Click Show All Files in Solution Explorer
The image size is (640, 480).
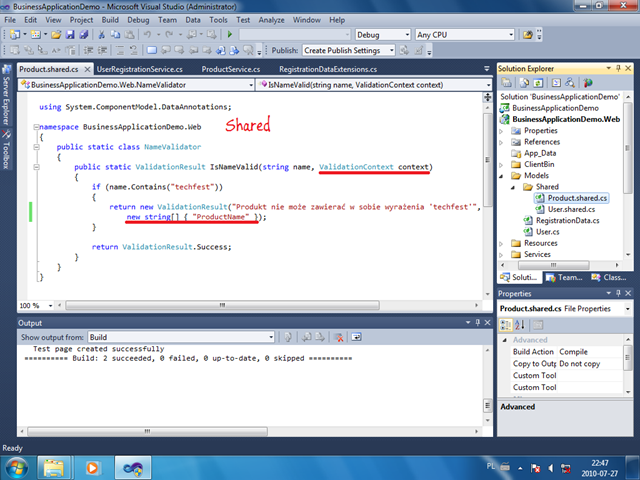click(524, 83)
